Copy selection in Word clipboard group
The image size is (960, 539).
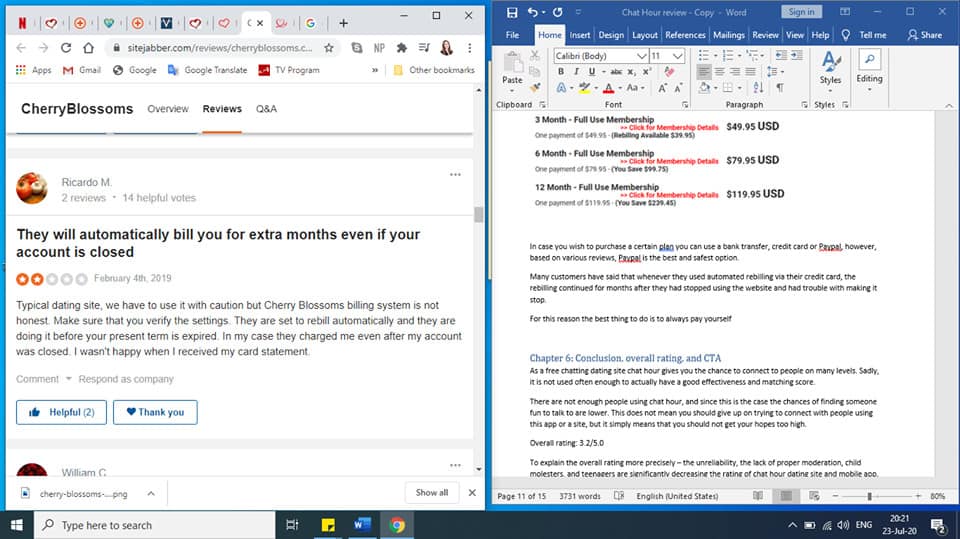[x=535, y=72]
